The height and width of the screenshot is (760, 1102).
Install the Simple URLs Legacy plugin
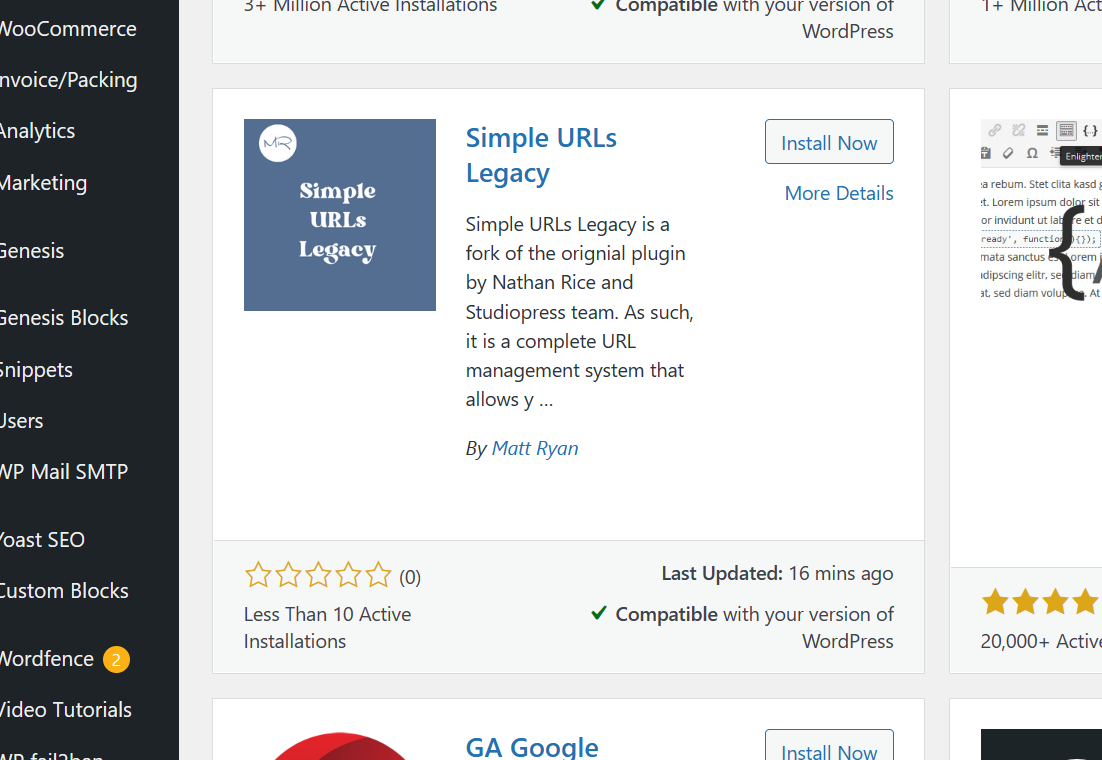pyautogui.click(x=829, y=141)
